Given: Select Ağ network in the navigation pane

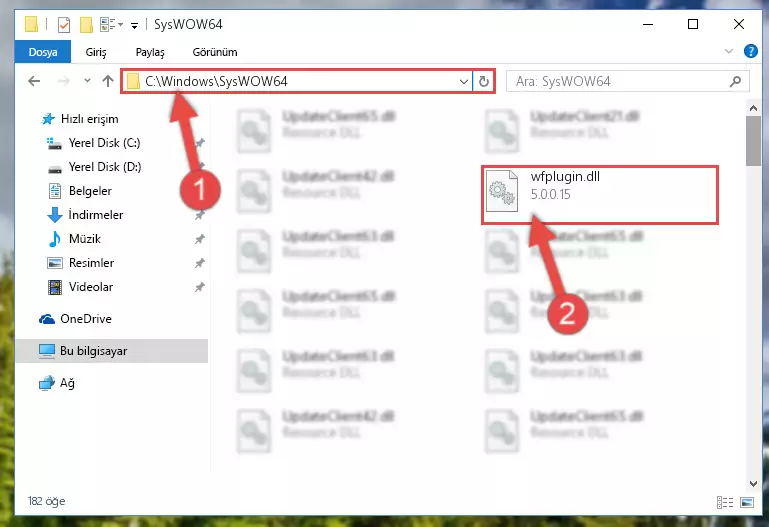Looking at the screenshot, I should click(x=67, y=383).
